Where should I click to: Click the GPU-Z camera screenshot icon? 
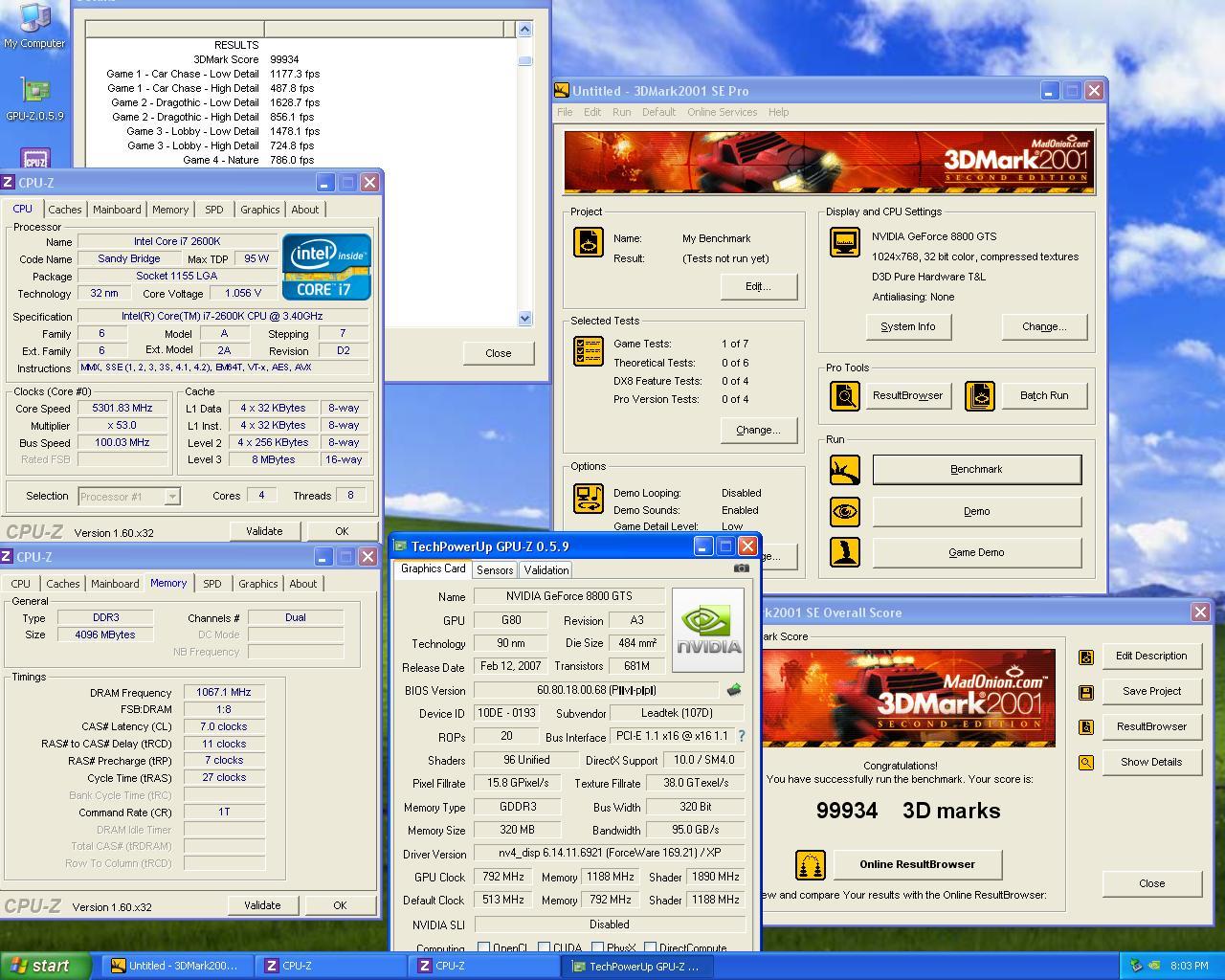(x=741, y=568)
